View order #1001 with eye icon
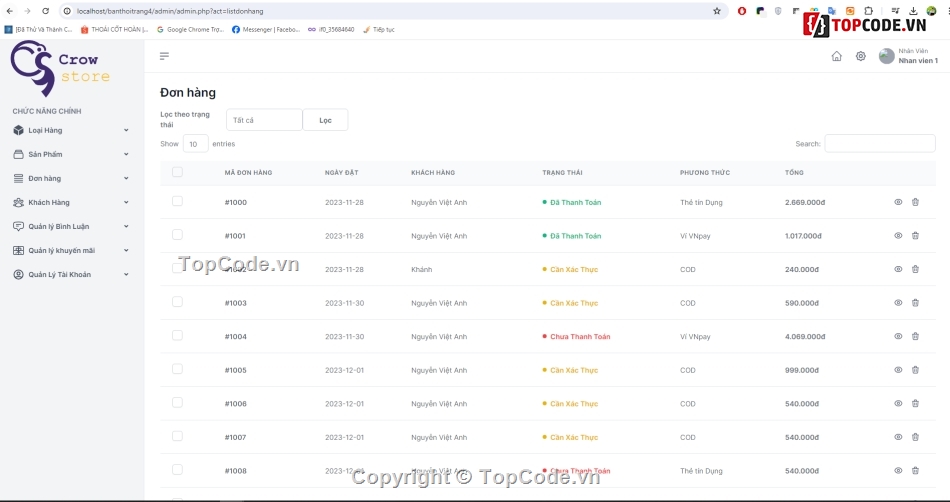Screen dimensions: 950x502 (x=899, y=236)
